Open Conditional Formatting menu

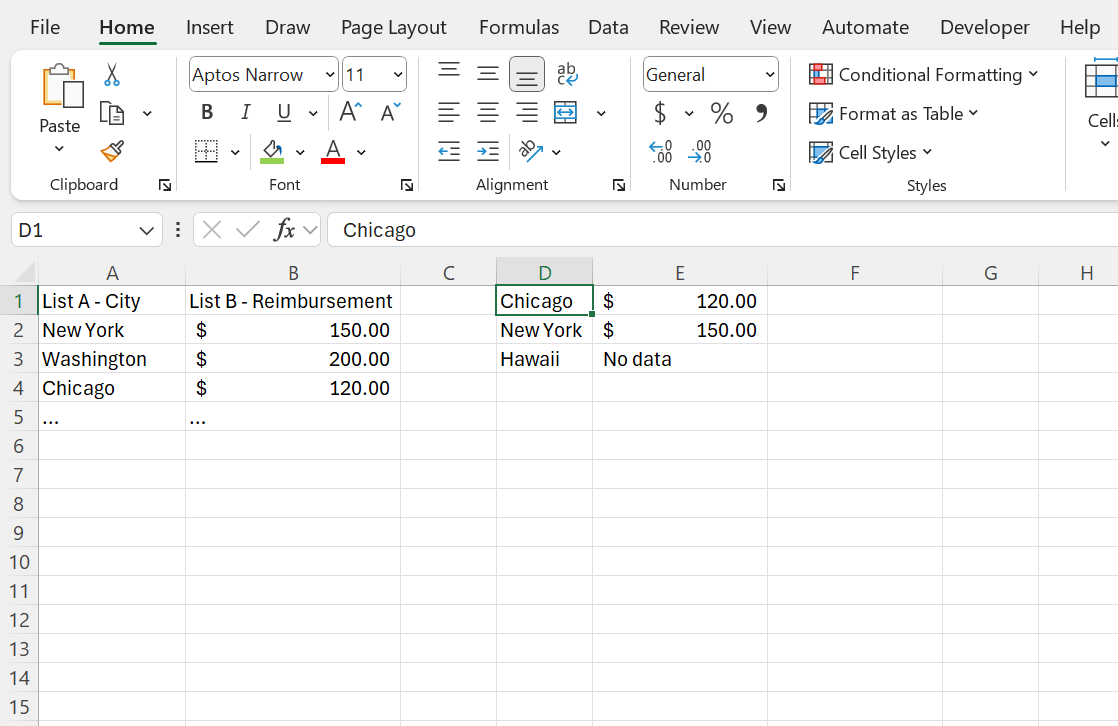click(924, 74)
